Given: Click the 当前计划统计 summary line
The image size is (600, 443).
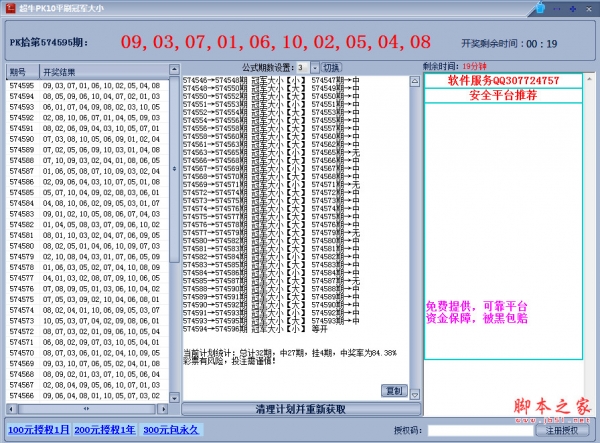Looking at the screenshot, I should pyautogui.click(x=290, y=353).
